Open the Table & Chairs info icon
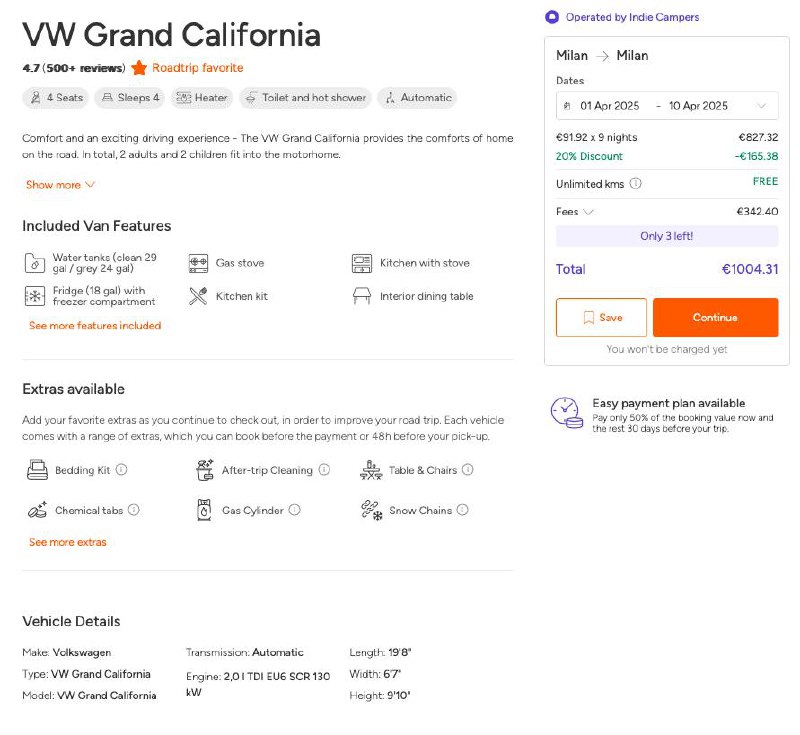 [x=467, y=469]
